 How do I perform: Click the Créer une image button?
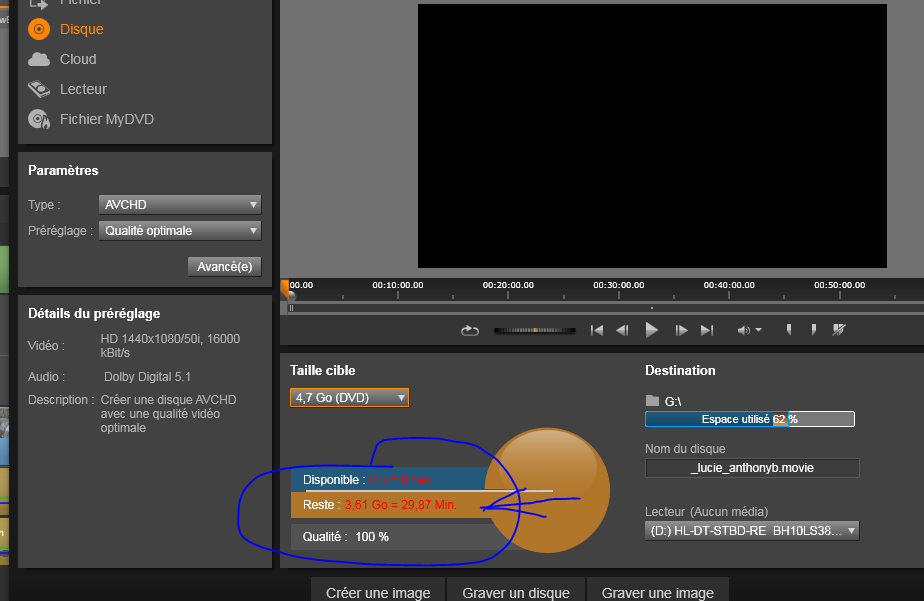pyautogui.click(x=378, y=590)
